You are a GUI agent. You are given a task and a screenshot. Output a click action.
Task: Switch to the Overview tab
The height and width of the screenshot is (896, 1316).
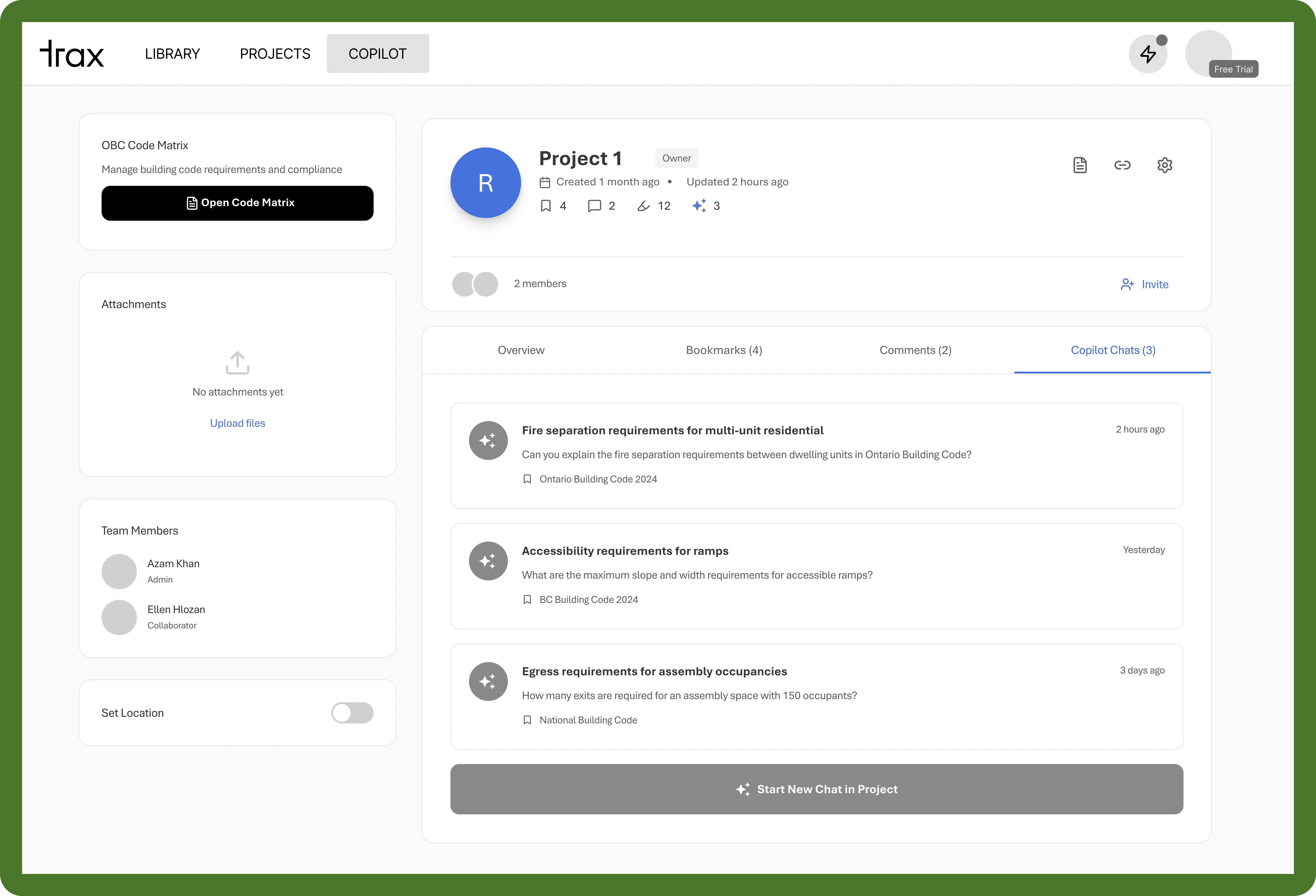[x=521, y=350]
